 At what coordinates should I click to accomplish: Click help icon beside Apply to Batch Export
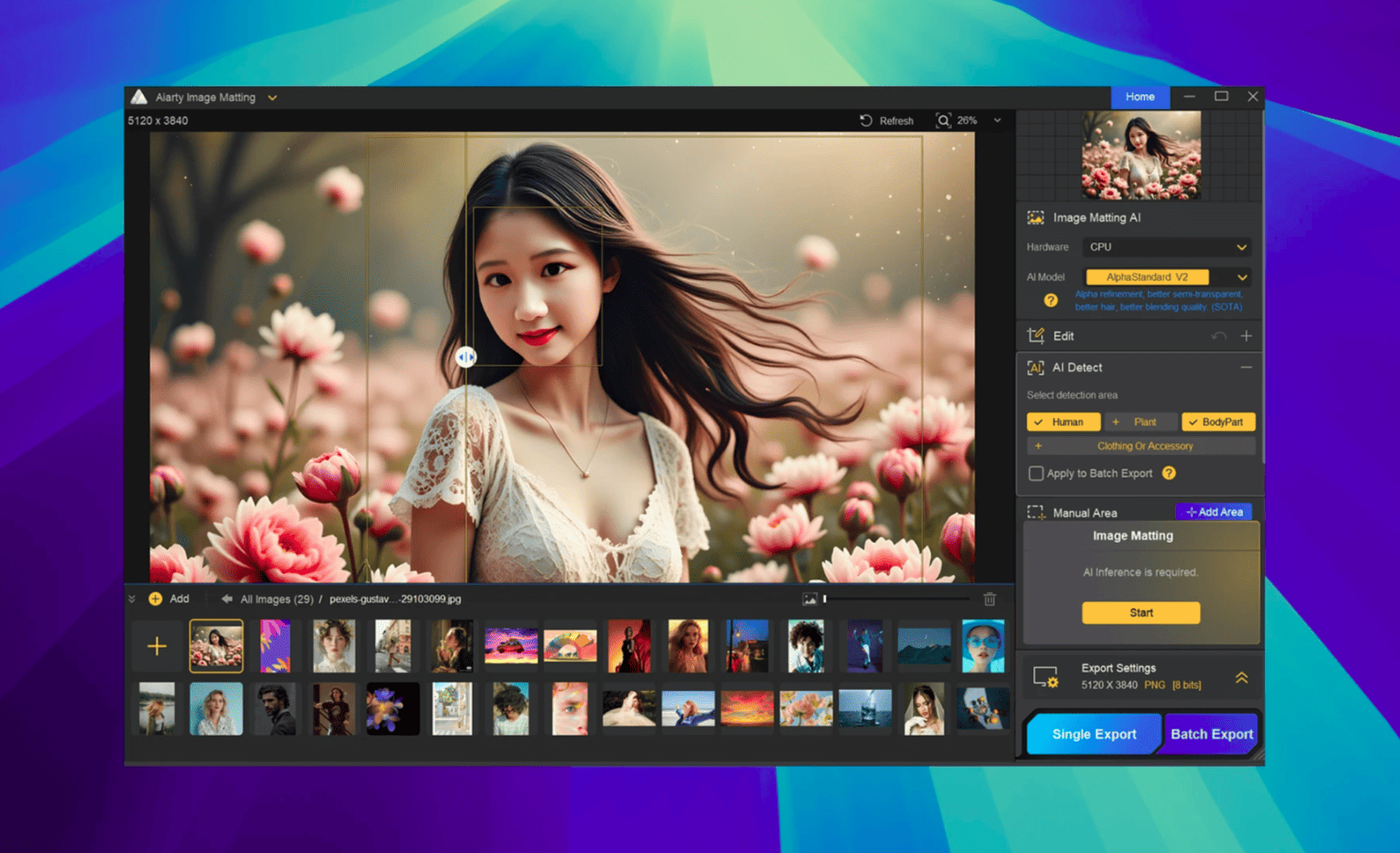pyautogui.click(x=1169, y=473)
